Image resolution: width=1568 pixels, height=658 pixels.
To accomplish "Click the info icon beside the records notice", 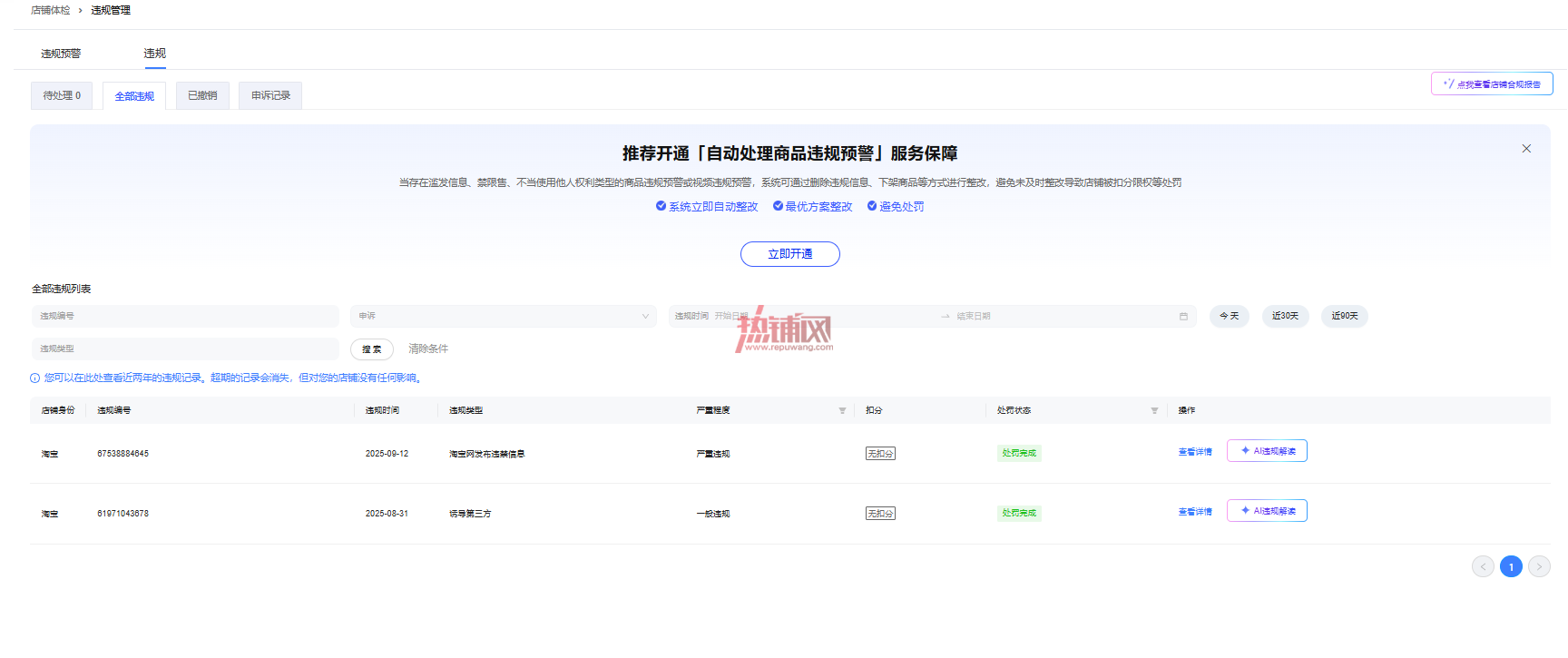I will click(34, 378).
